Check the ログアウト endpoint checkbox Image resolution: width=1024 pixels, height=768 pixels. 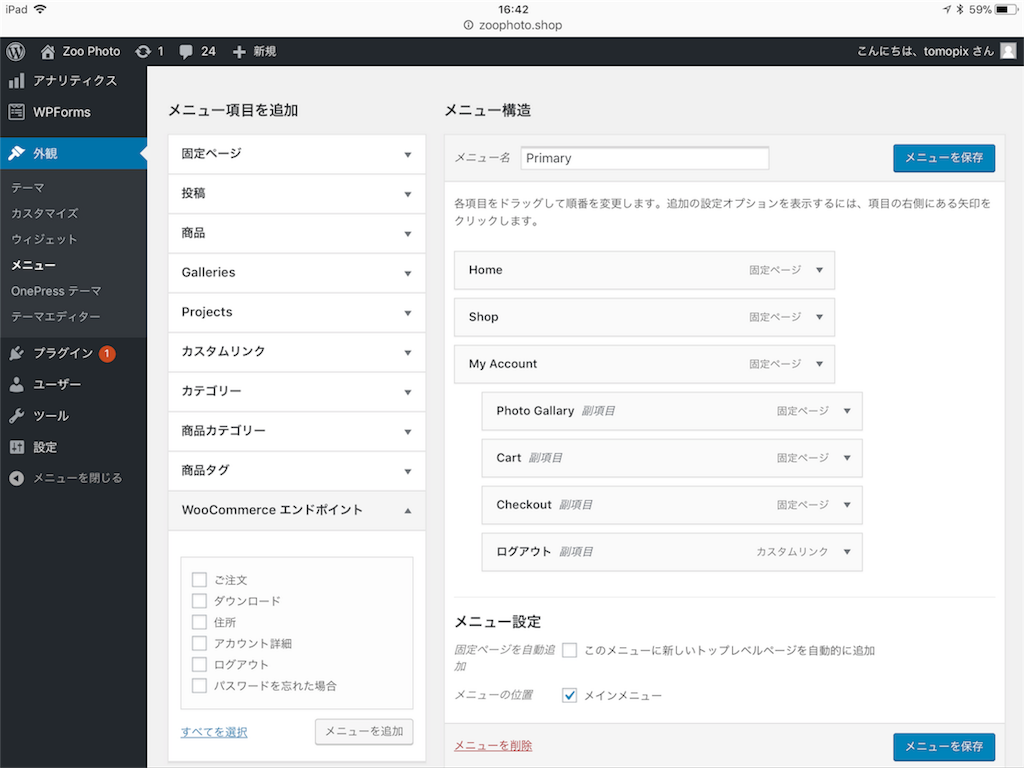pyautogui.click(x=199, y=664)
